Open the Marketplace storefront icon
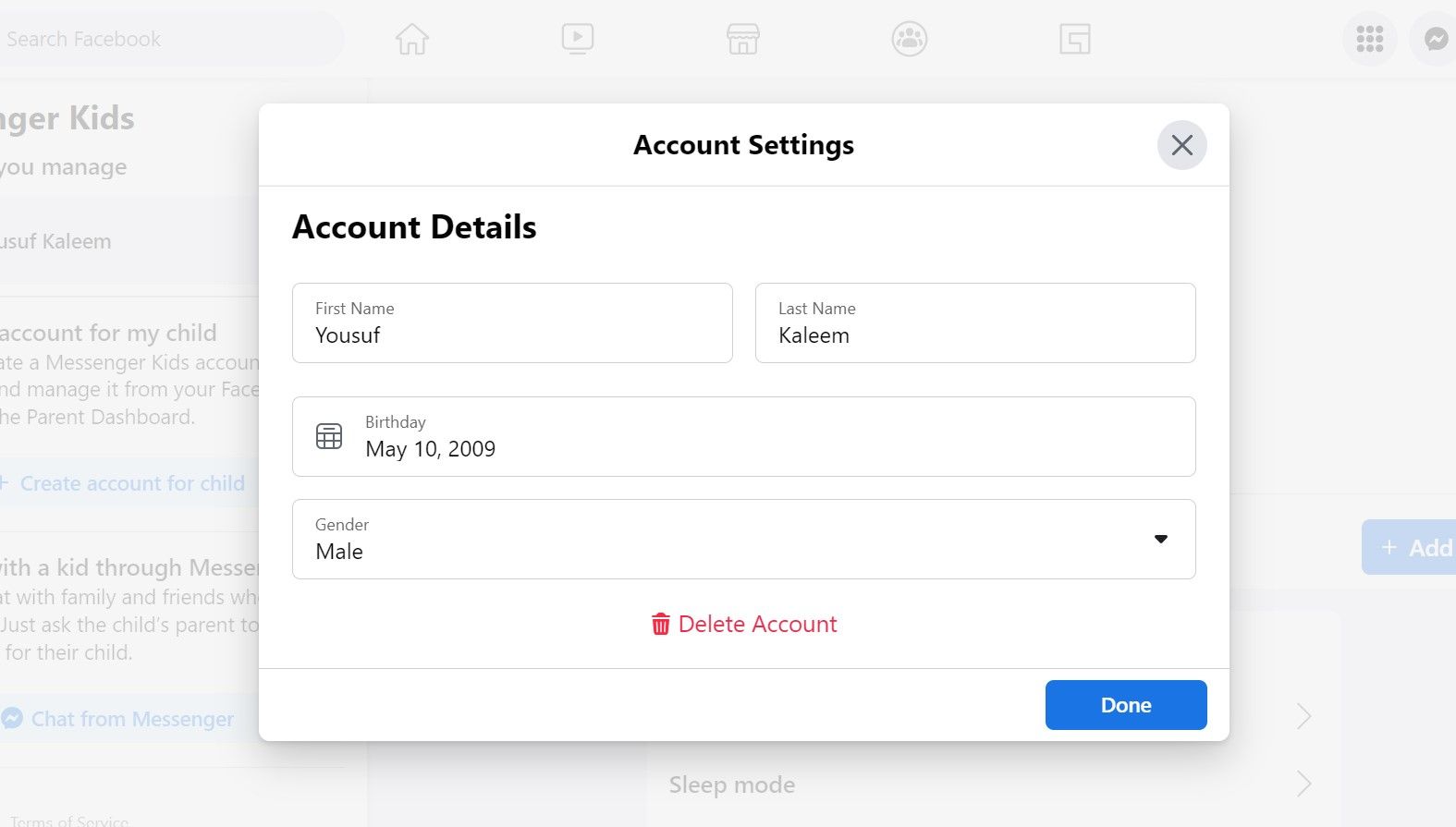Image resolution: width=1456 pixels, height=827 pixels. click(743, 39)
